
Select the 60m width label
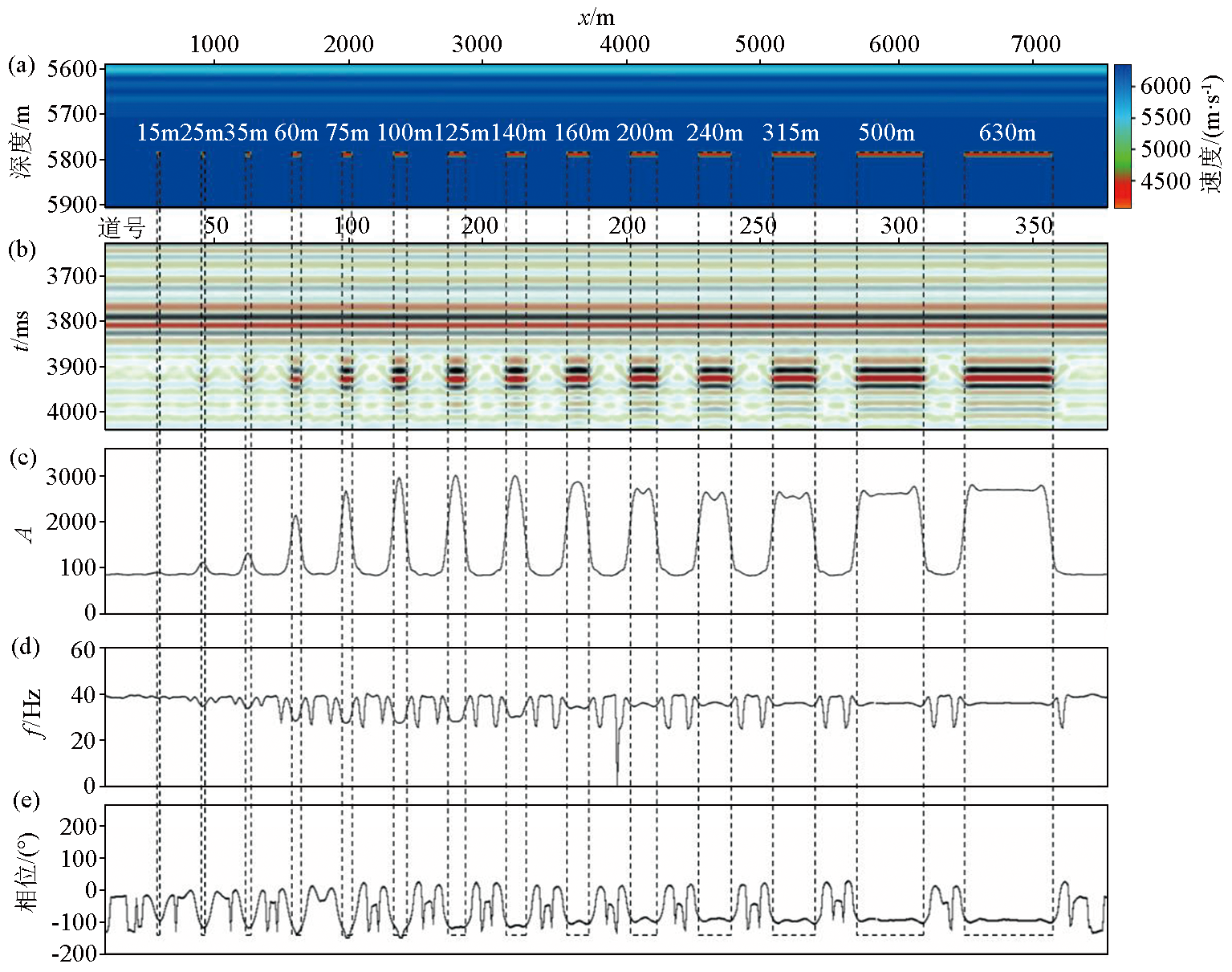click(296, 132)
